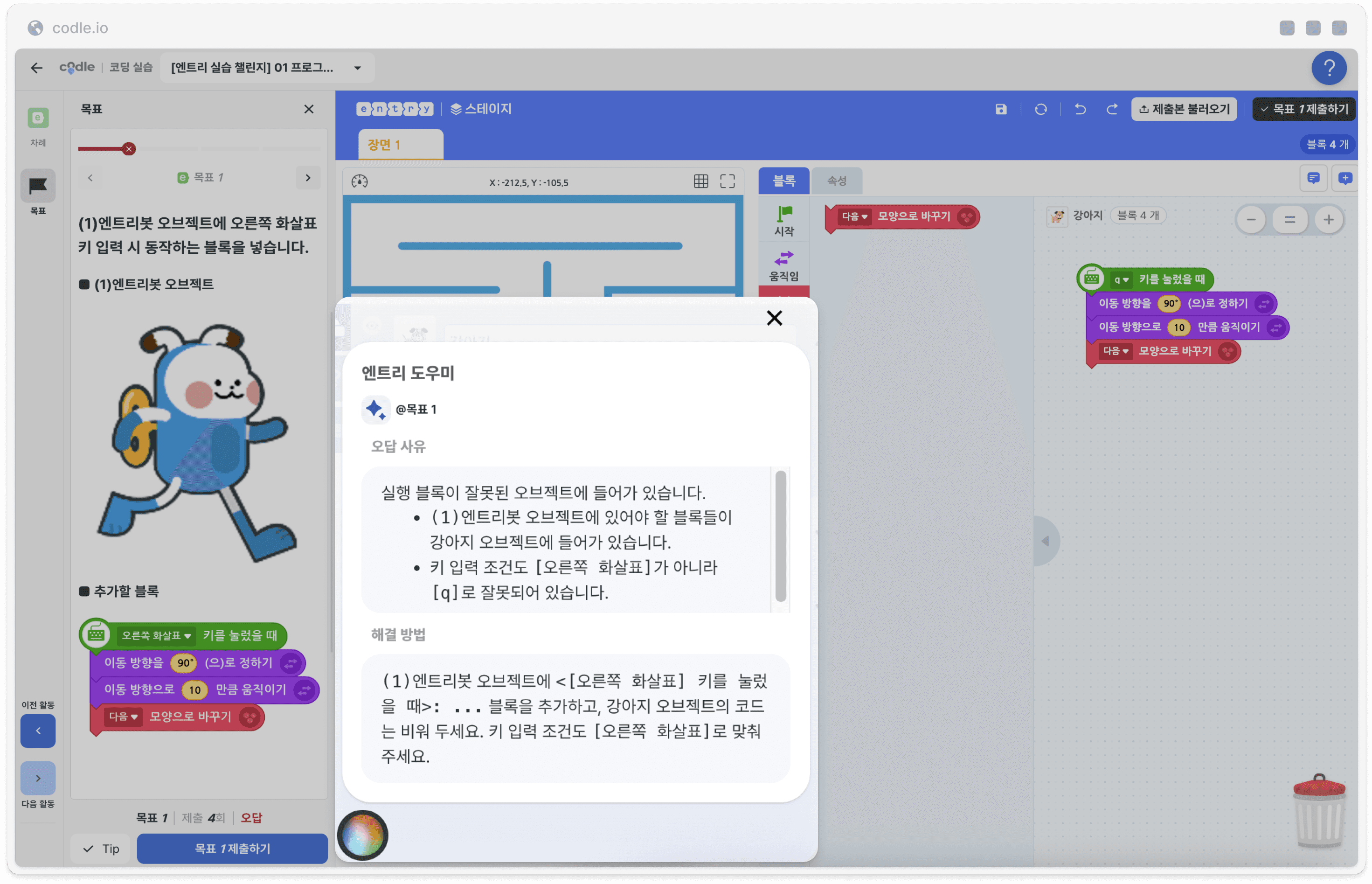Toggle the stage grid icon
1372x884 pixels.
[x=700, y=181]
